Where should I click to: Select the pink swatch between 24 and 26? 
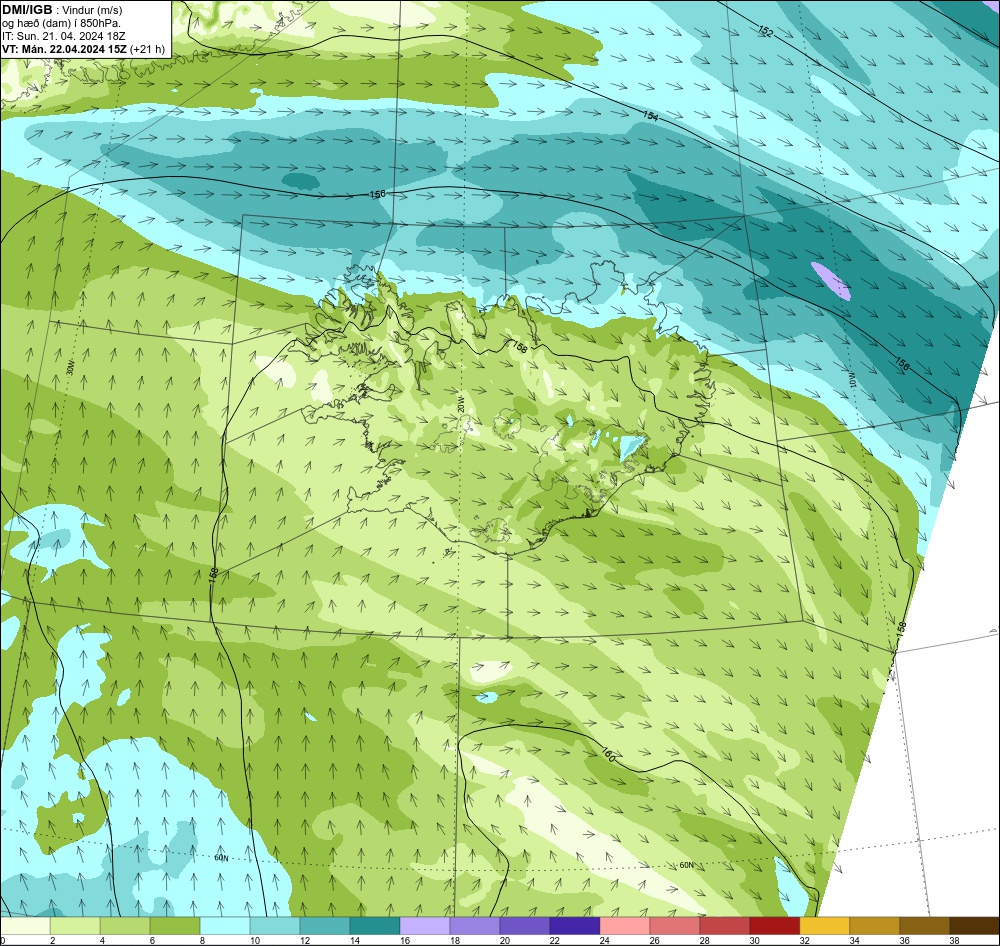pos(624,926)
